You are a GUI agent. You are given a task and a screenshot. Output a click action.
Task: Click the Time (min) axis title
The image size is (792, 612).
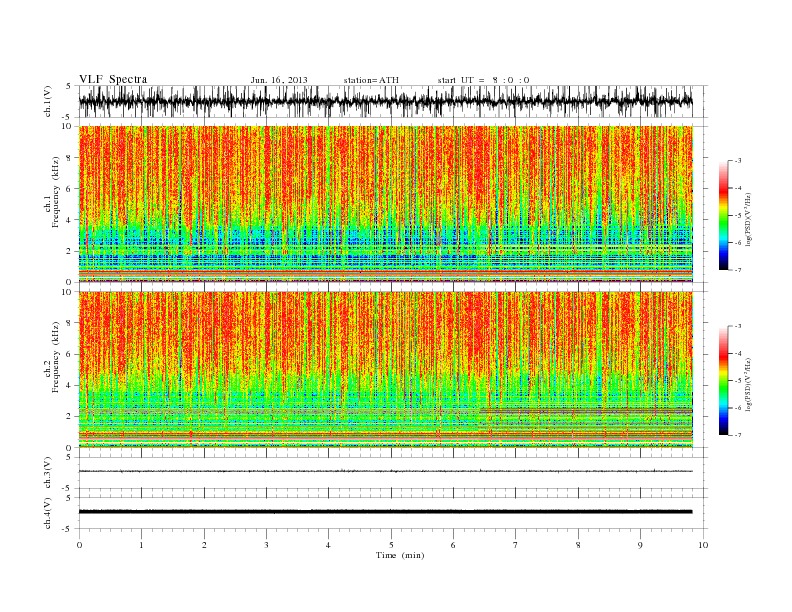coord(400,555)
